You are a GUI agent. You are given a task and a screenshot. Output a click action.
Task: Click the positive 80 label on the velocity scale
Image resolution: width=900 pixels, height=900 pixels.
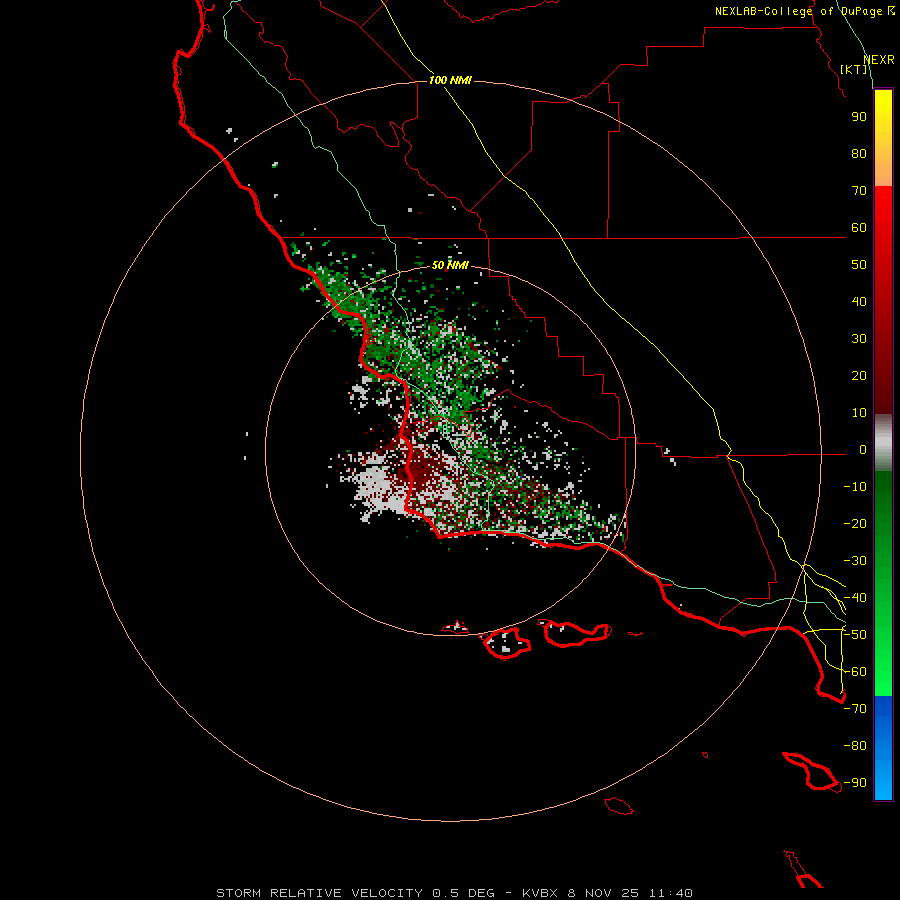[859, 154]
